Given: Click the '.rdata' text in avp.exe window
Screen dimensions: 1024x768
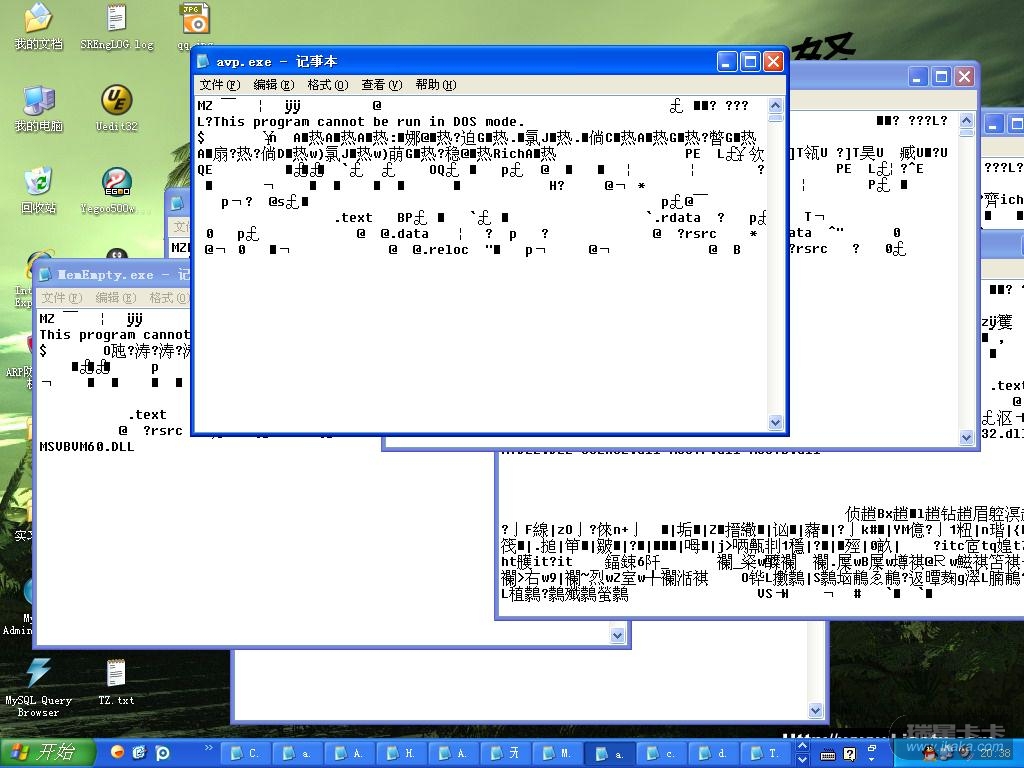Looking at the screenshot, I should (677, 217).
